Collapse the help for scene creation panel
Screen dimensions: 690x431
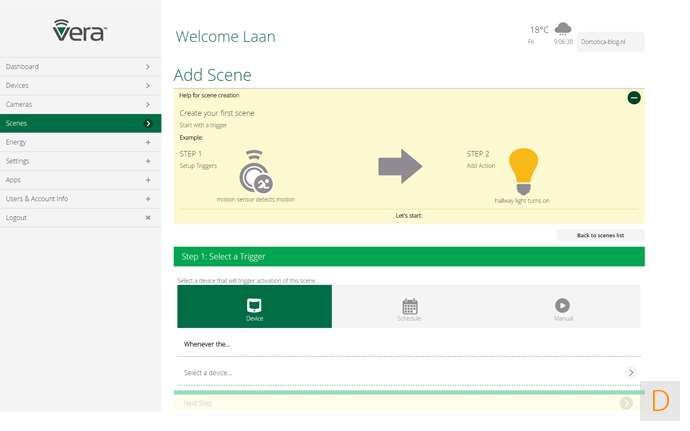634,97
